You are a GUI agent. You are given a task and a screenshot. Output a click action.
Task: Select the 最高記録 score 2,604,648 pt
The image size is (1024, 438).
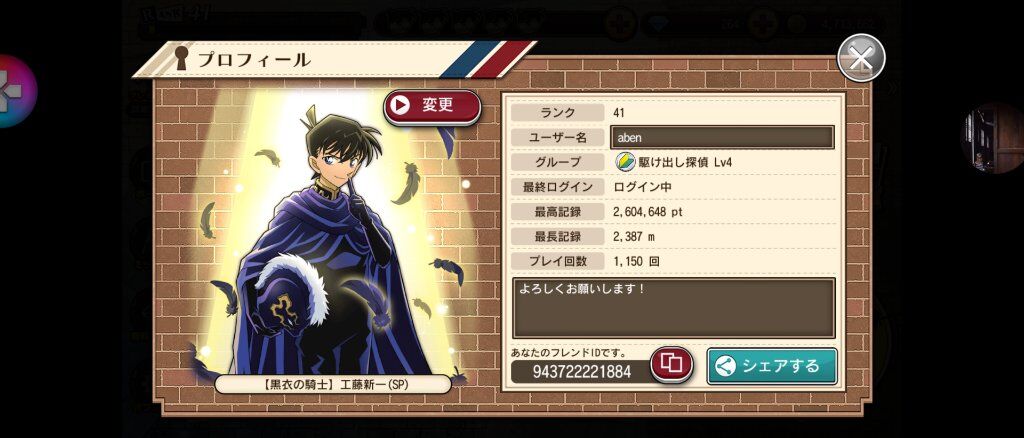point(647,211)
